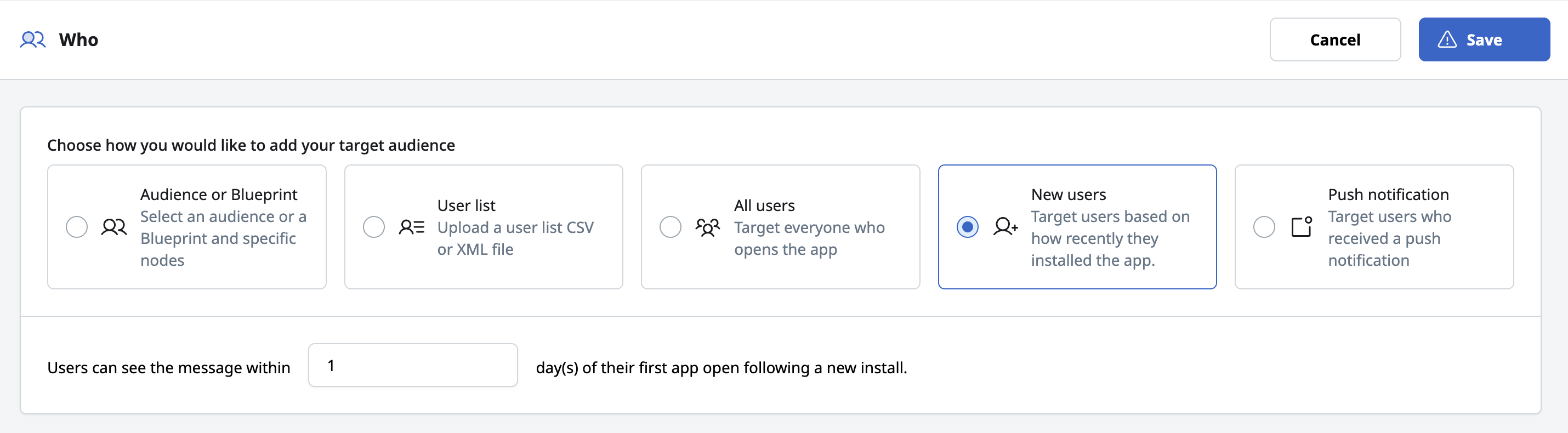Click the New users add-person icon
This screenshot has height=433, width=1568.
click(1005, 227)
